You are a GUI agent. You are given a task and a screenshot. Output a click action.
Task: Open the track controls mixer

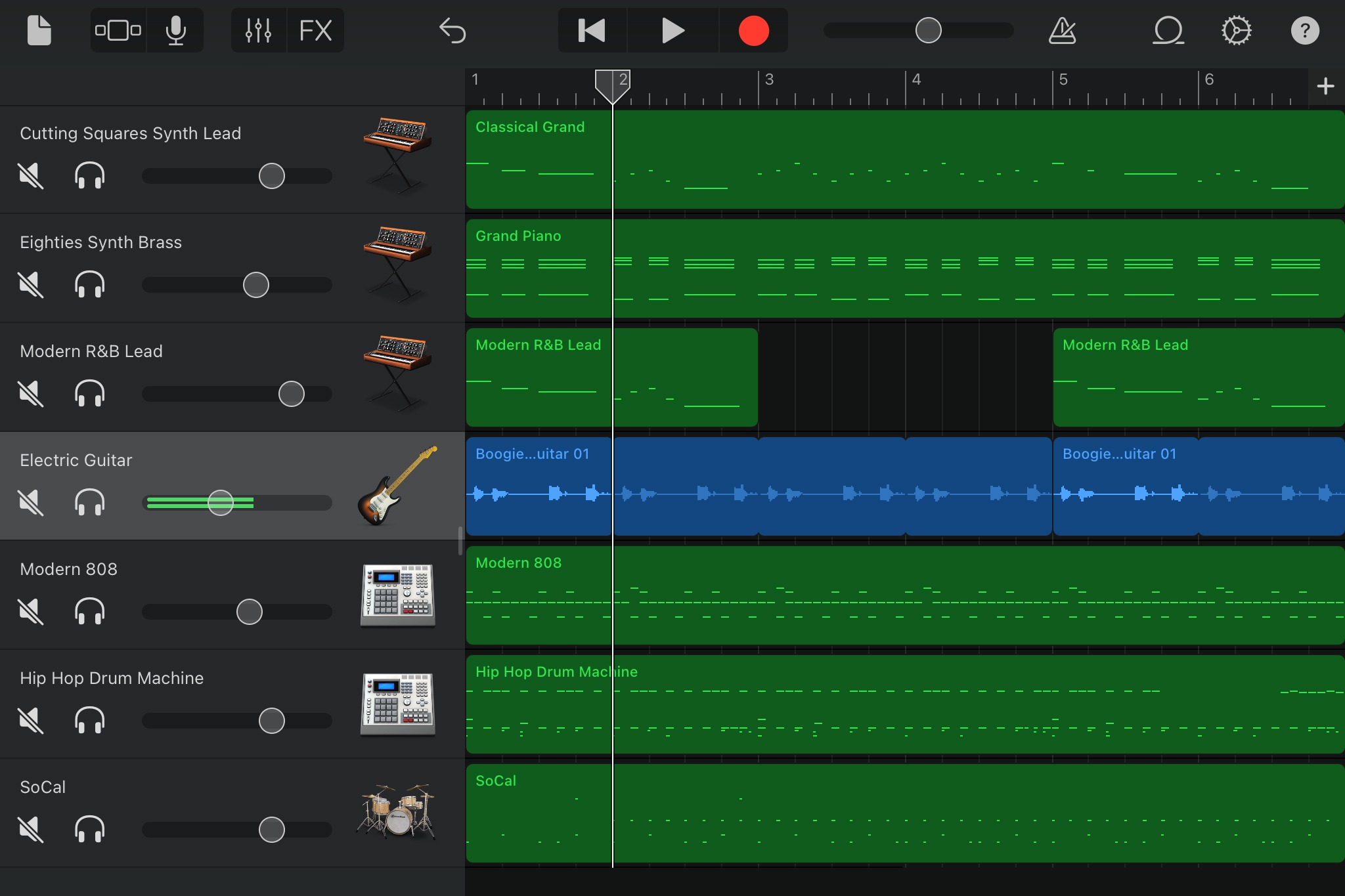(258, 31)
